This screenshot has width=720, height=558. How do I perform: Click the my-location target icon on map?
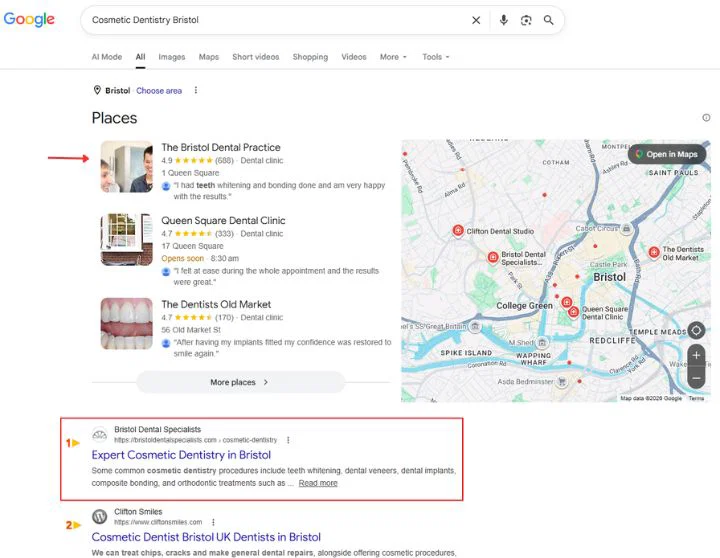[696, 330]
